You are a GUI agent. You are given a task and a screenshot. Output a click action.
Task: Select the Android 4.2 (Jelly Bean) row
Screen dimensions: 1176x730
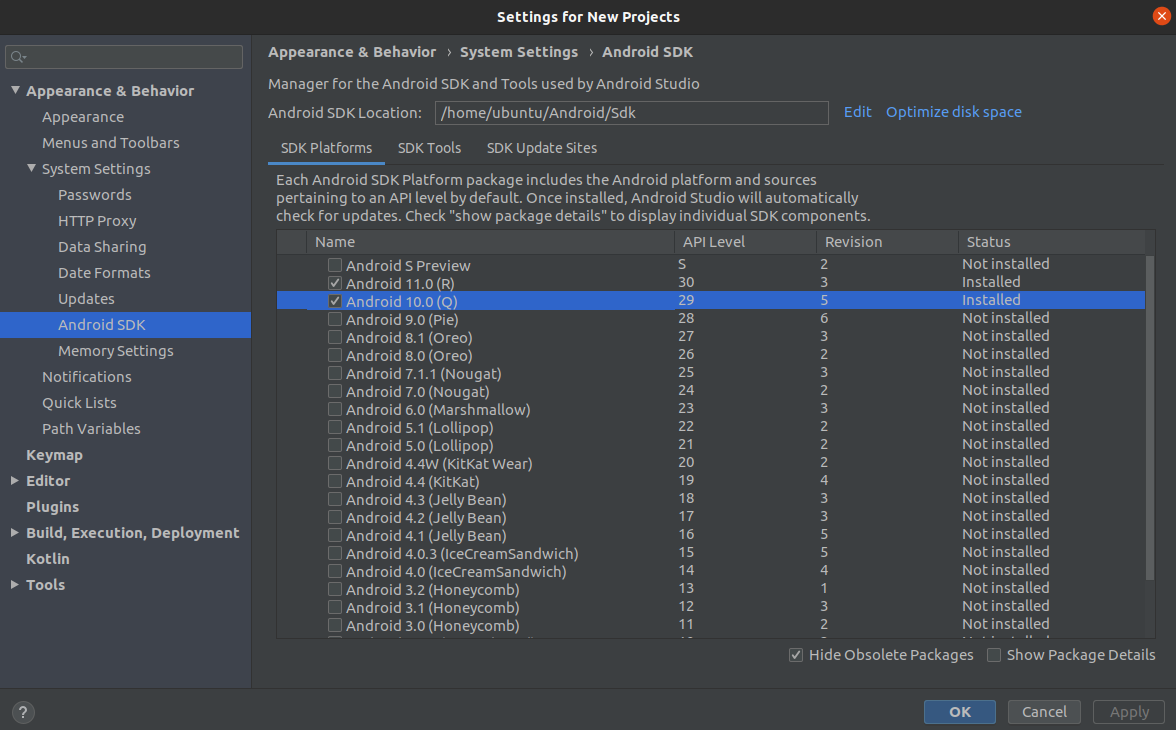click(711, 517)
